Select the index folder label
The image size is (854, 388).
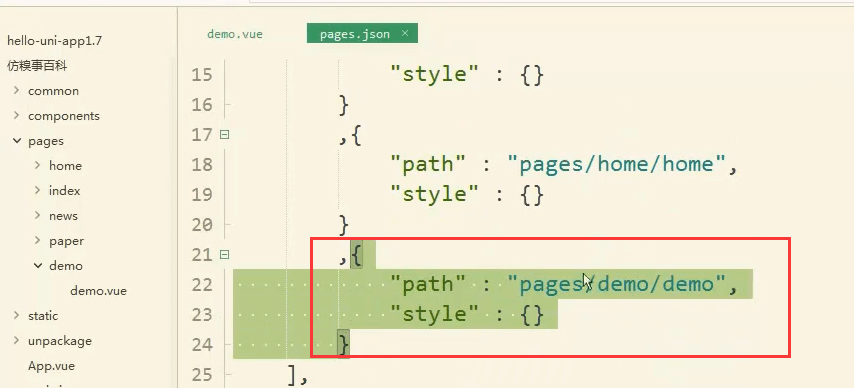coord(64,191)
